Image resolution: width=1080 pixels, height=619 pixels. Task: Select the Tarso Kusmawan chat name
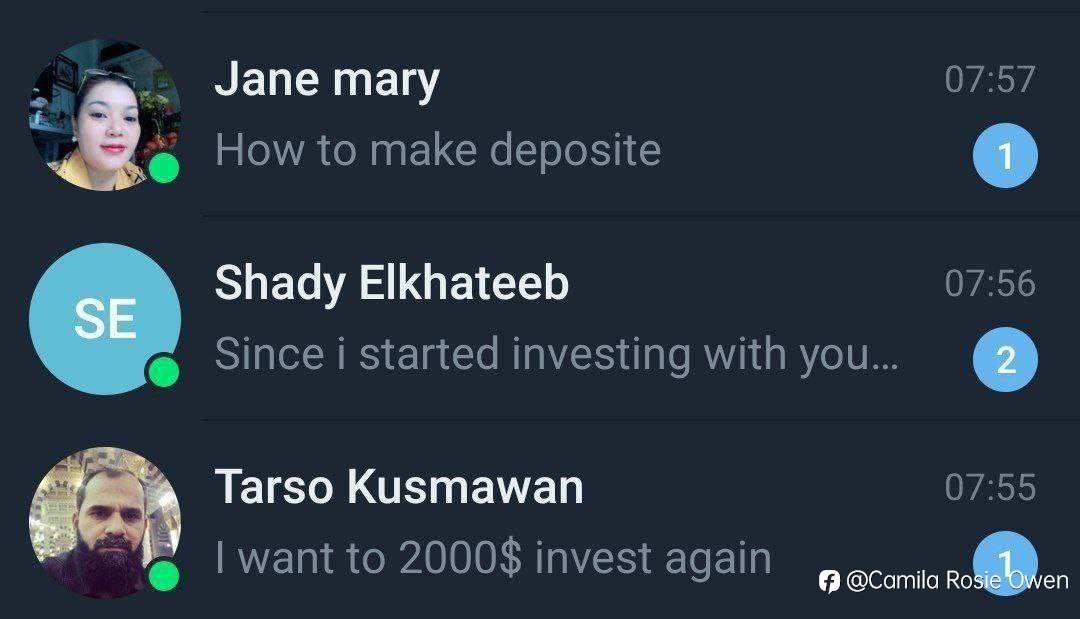click(x=399, y=487)
